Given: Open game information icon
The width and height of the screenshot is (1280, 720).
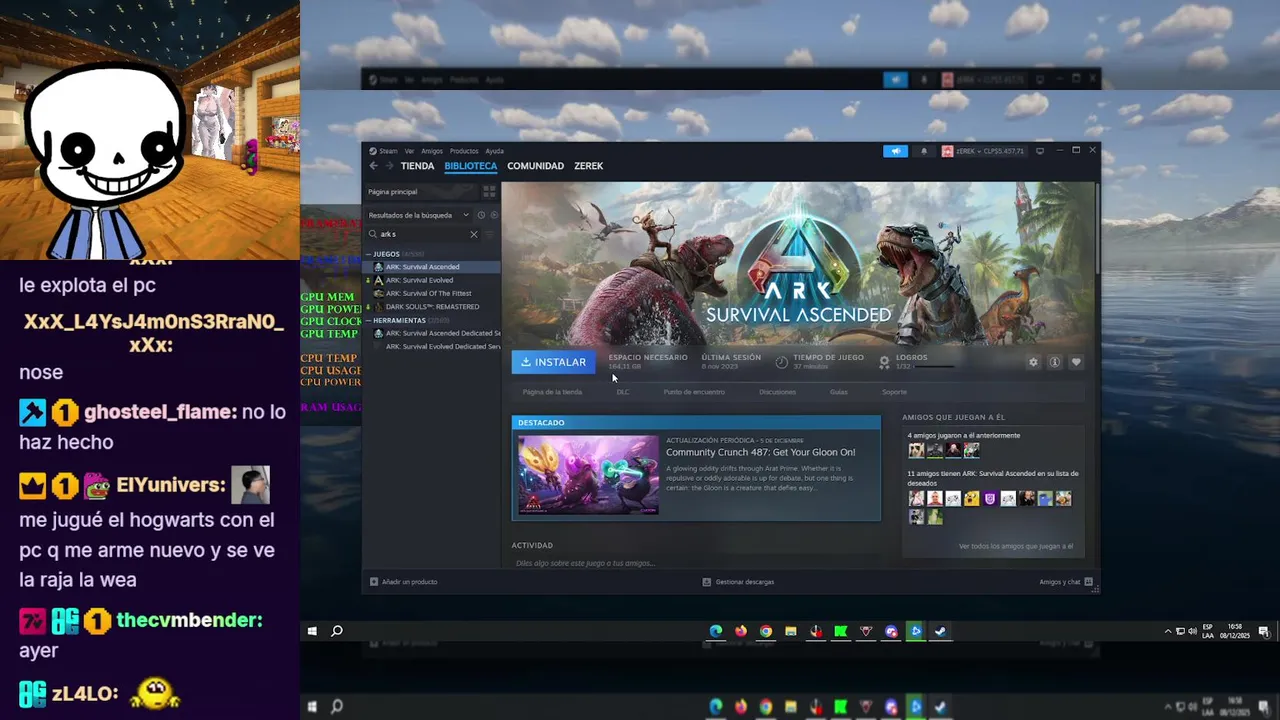Looking at the screenshot, I should (x=1054, y=362).
